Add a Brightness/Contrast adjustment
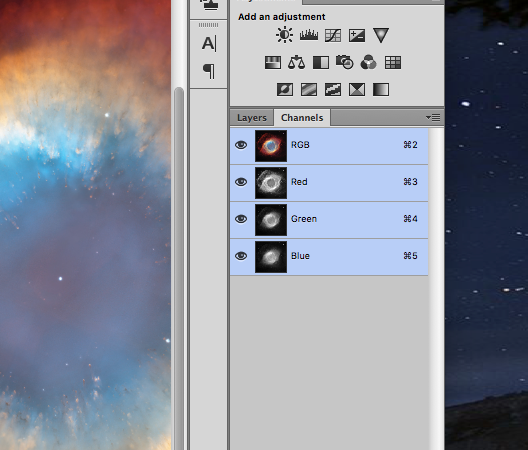The width and height of the screenshot is (528, 450). click(x=285, y=35)
